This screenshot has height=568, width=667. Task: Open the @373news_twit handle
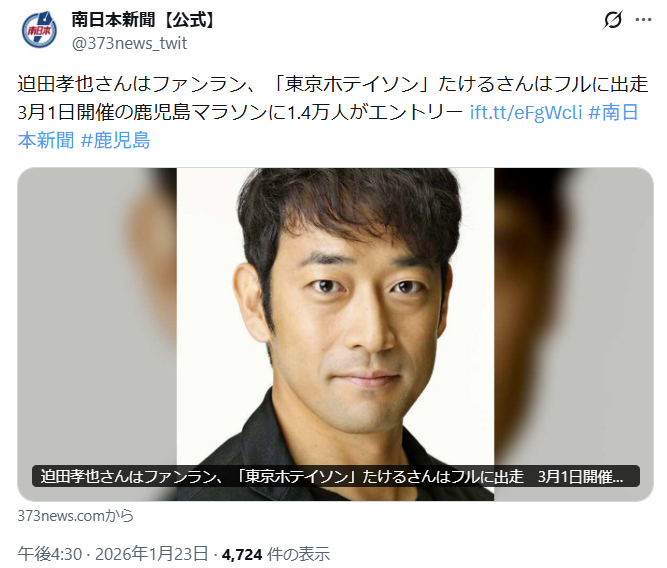[x=129, y=43]
